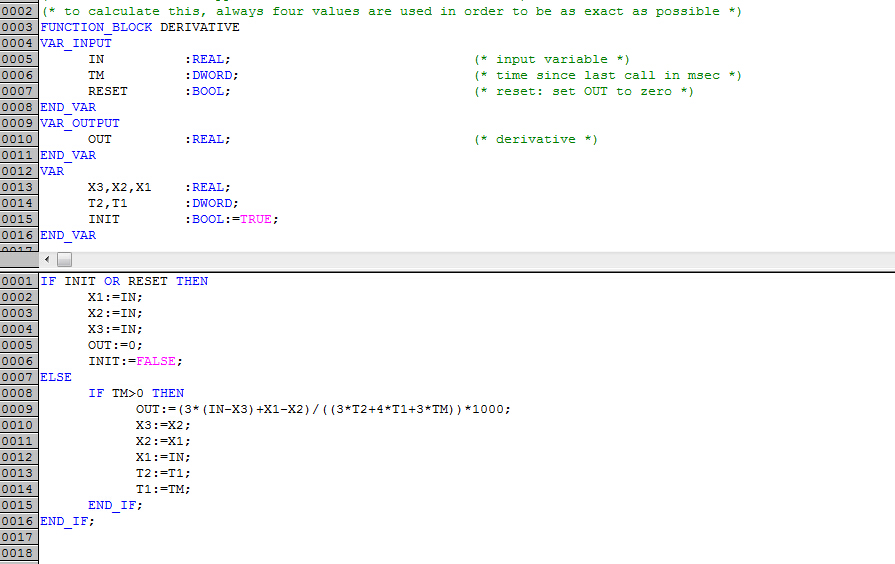Screen dimensions: 895x564
Task: Click the IF TM>0 THEN condition
Action: coord(136,393)
